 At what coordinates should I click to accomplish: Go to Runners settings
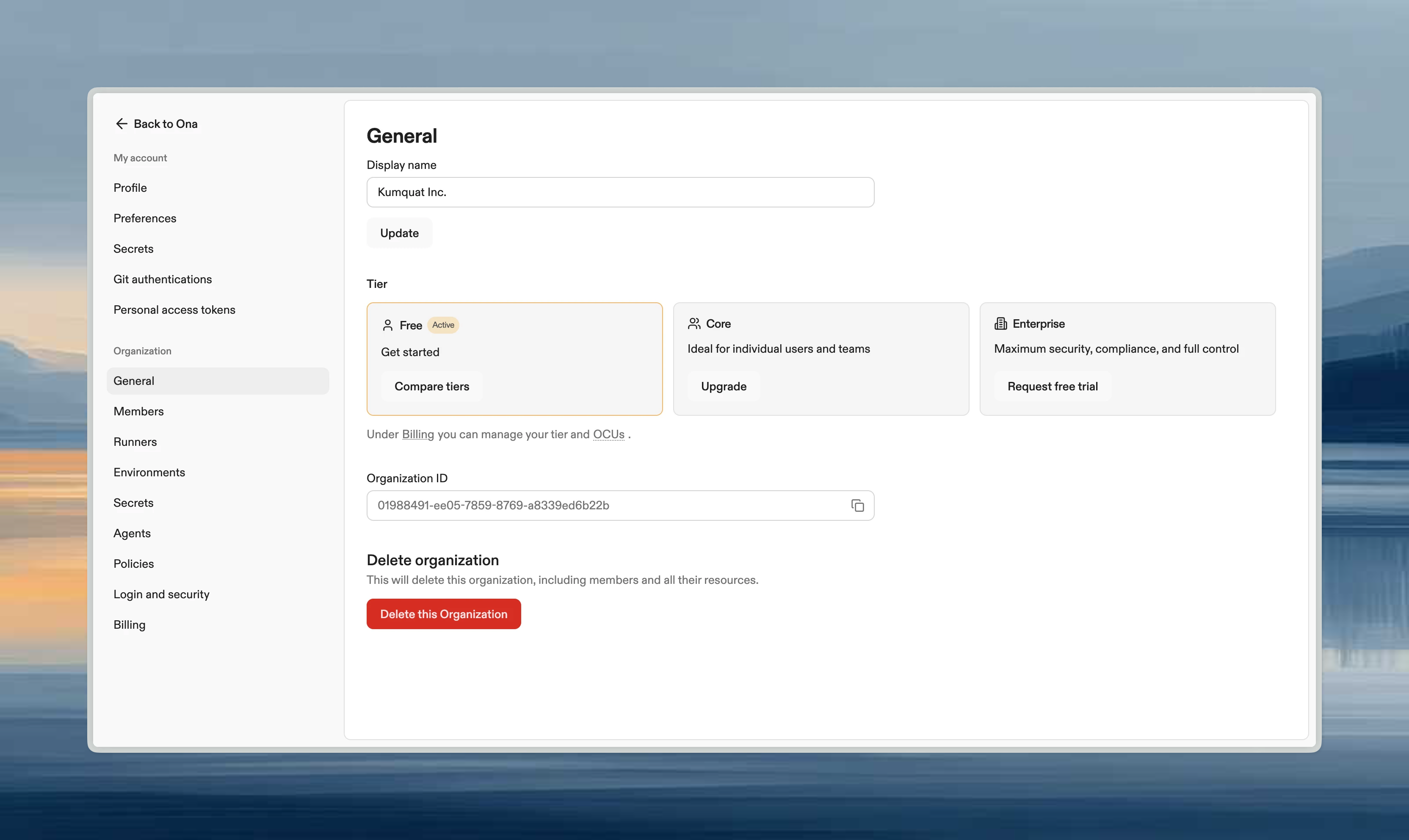(x=135, y=442)
